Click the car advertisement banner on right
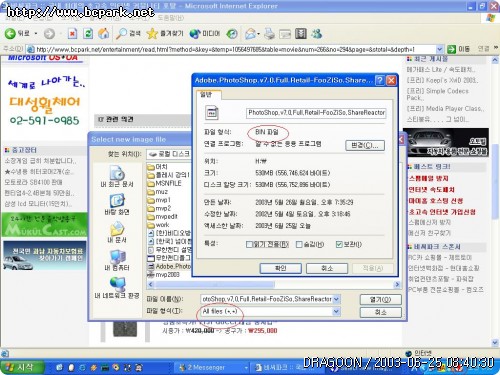The image size is (500, 375). click(446, 142)
